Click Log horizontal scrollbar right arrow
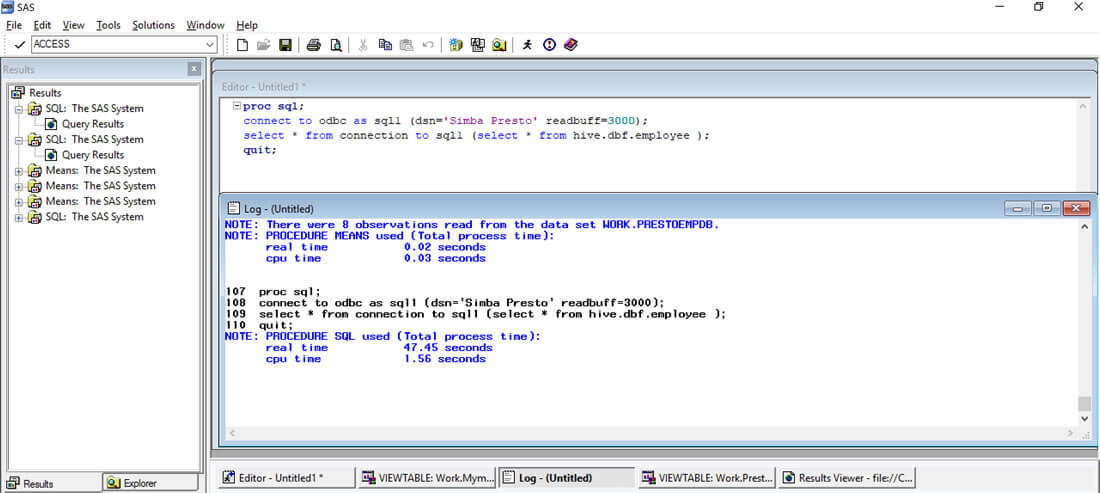 pos(1071,434)
